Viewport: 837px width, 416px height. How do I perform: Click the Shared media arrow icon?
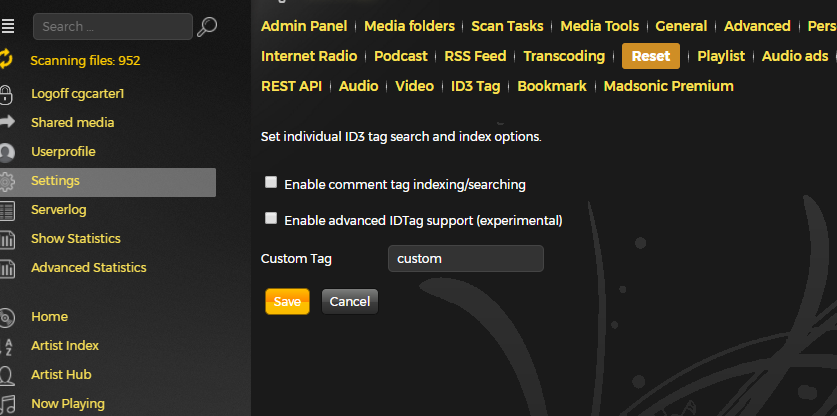7,122
